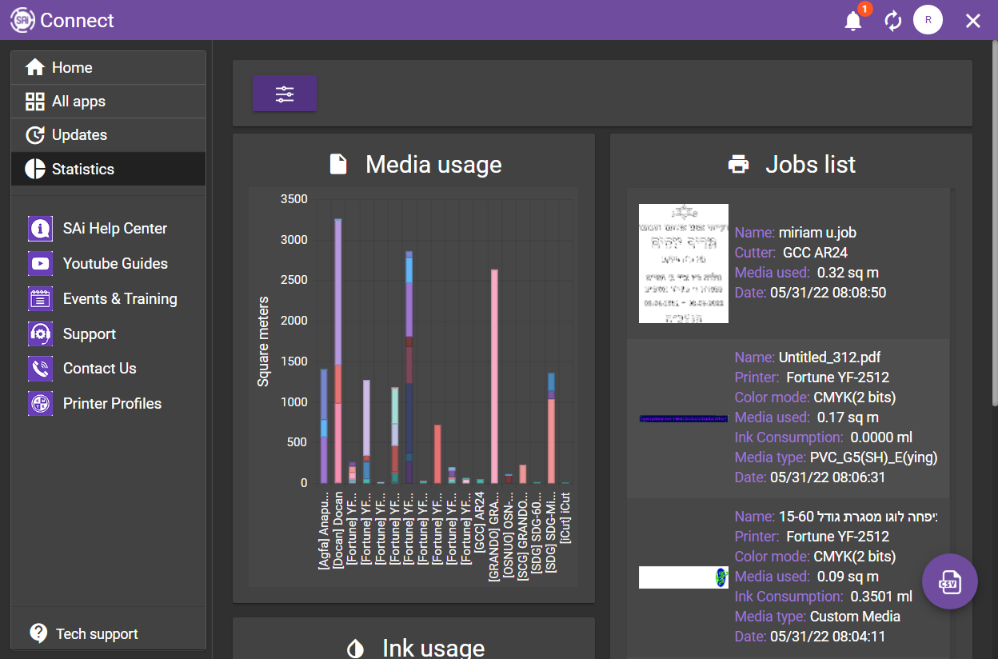This screenshot has height=659, width=998.
Task: Open the user profile avatar
Action: pyautogui.click(x=928, y=20)
